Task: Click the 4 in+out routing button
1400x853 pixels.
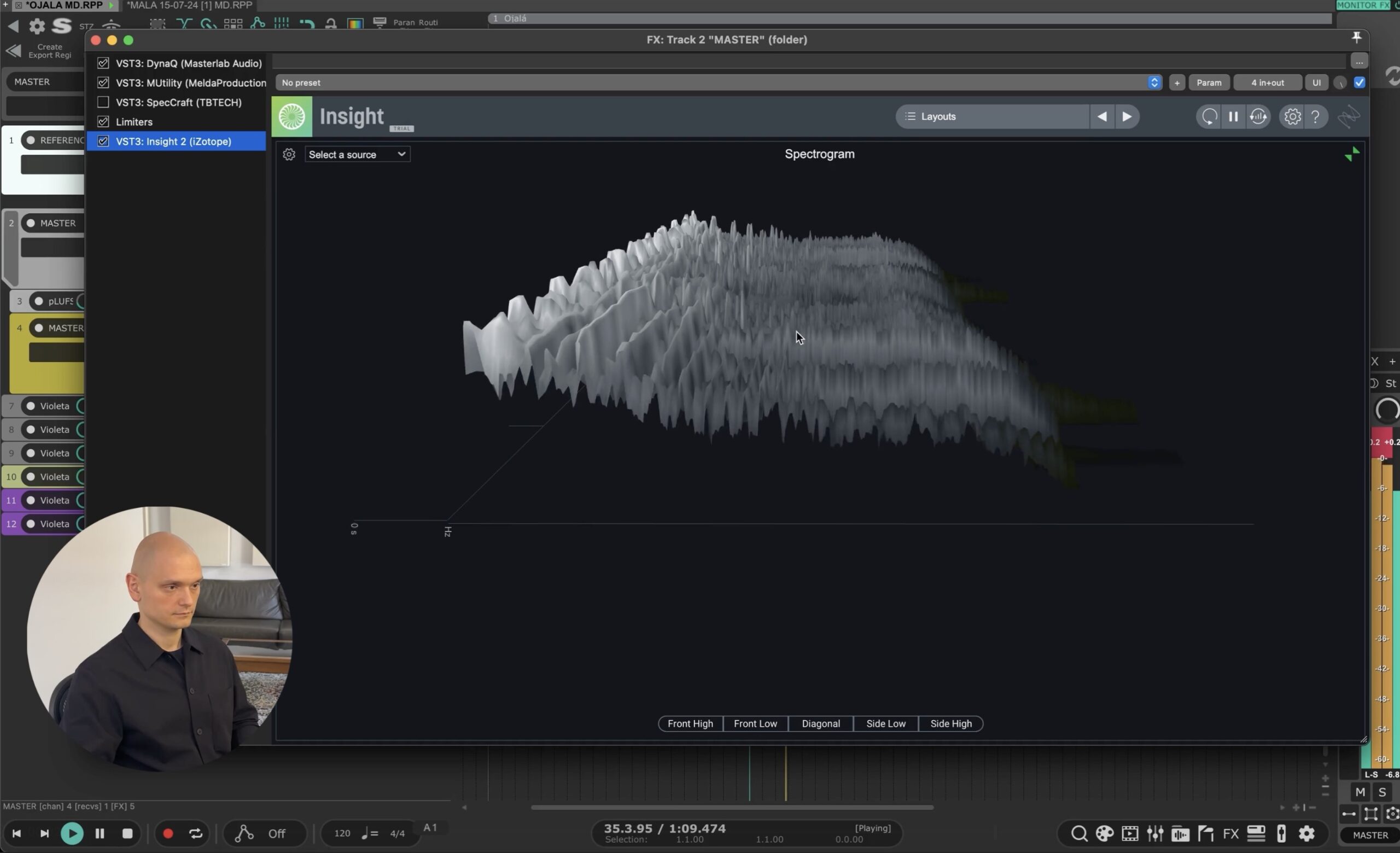Action: (x=1267, y=83)
